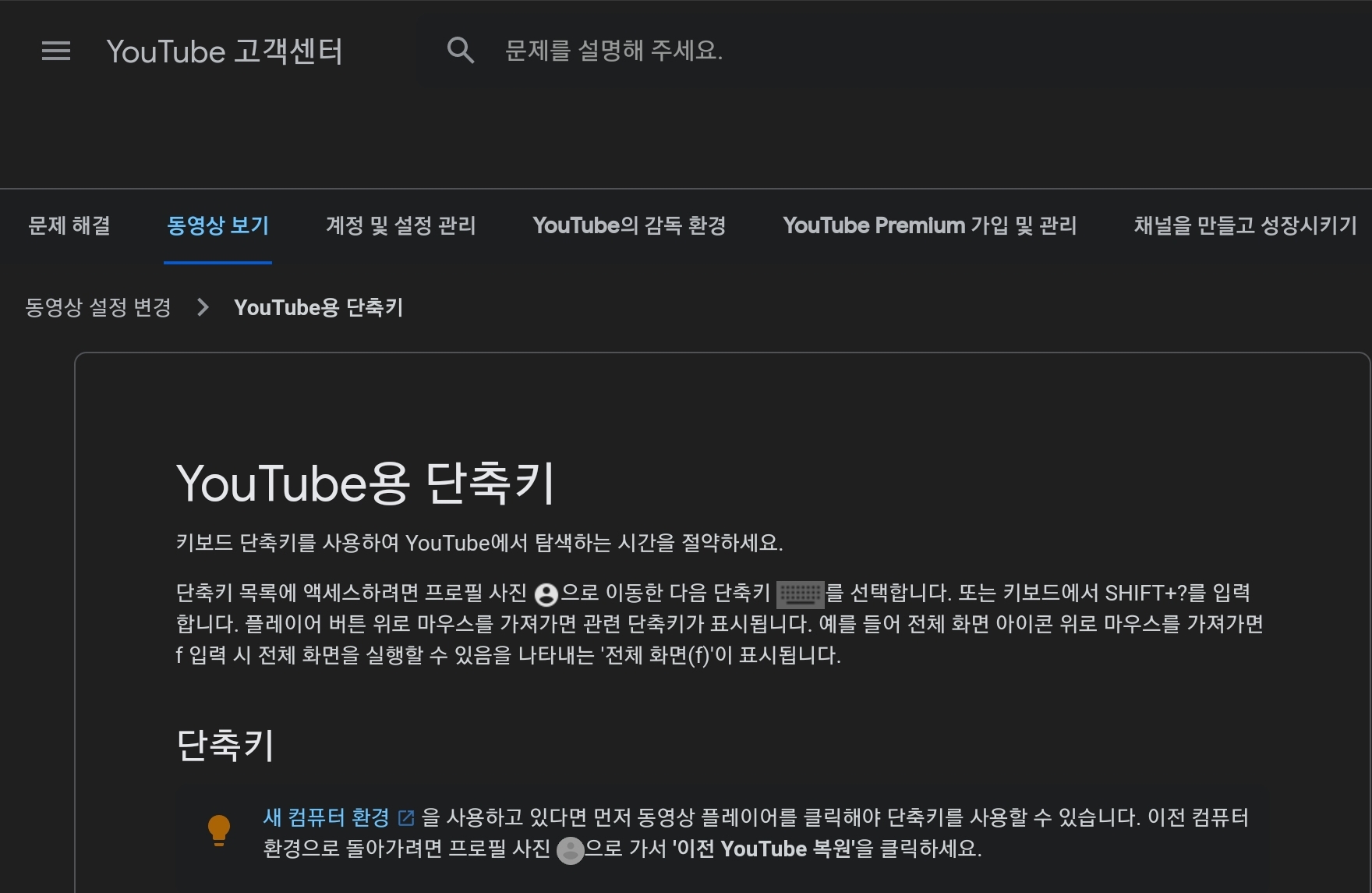Screen dimensions: 1372x893
Task: Focus the '문제를 설명해 주세요' search field
Action: 614,51
